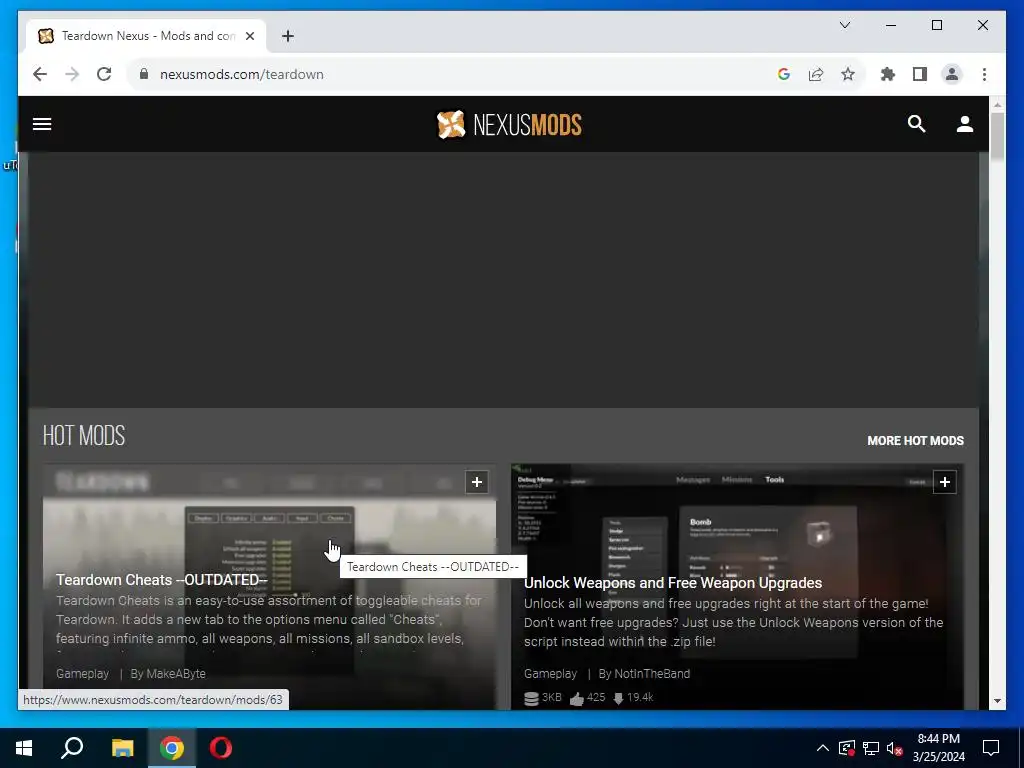Add Teardown Cheats mod with plus icon

(x=477, y=482)
